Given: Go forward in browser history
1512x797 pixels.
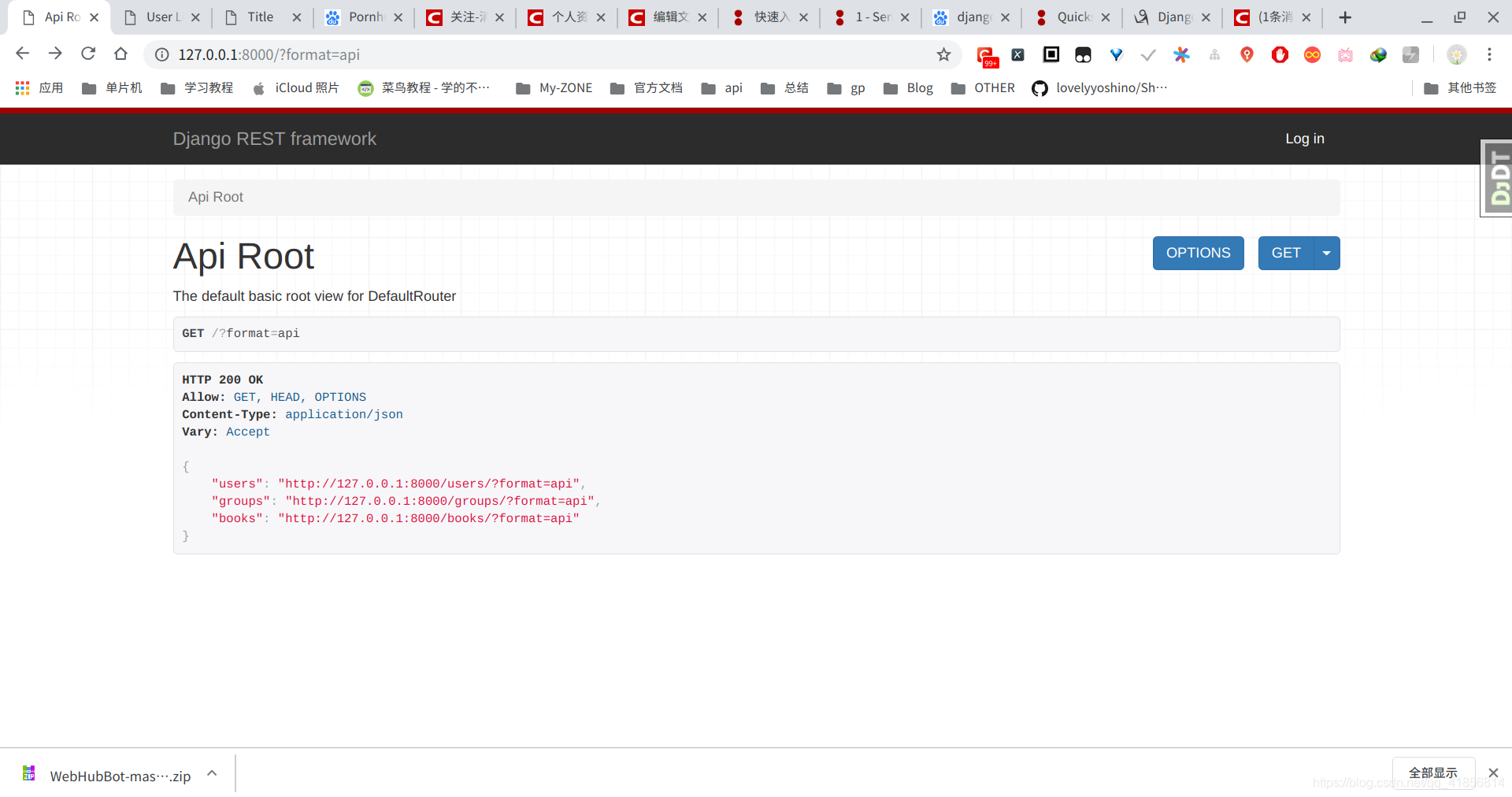Looking at the screenshot, I should (55, 54).
